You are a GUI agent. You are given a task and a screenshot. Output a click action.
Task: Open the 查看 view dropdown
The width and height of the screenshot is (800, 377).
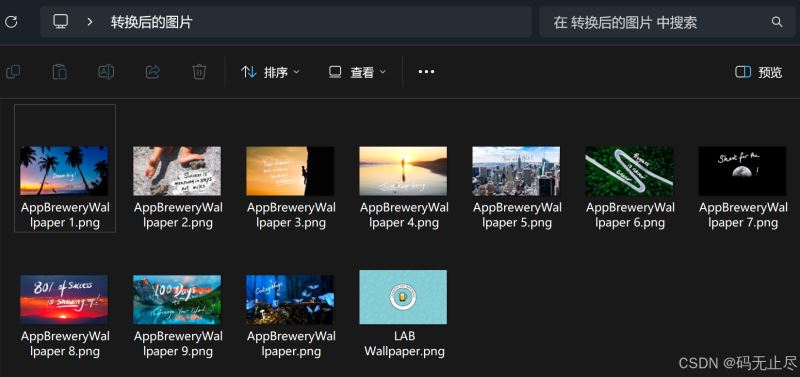point(357,72)
